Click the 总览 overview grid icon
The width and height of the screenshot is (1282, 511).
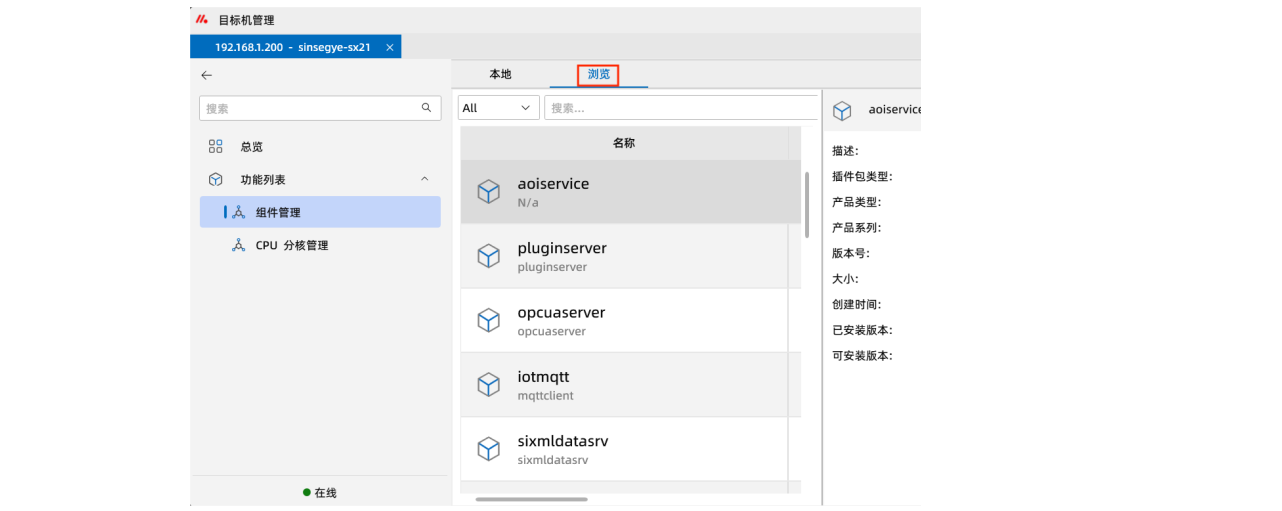coord(215,147)
